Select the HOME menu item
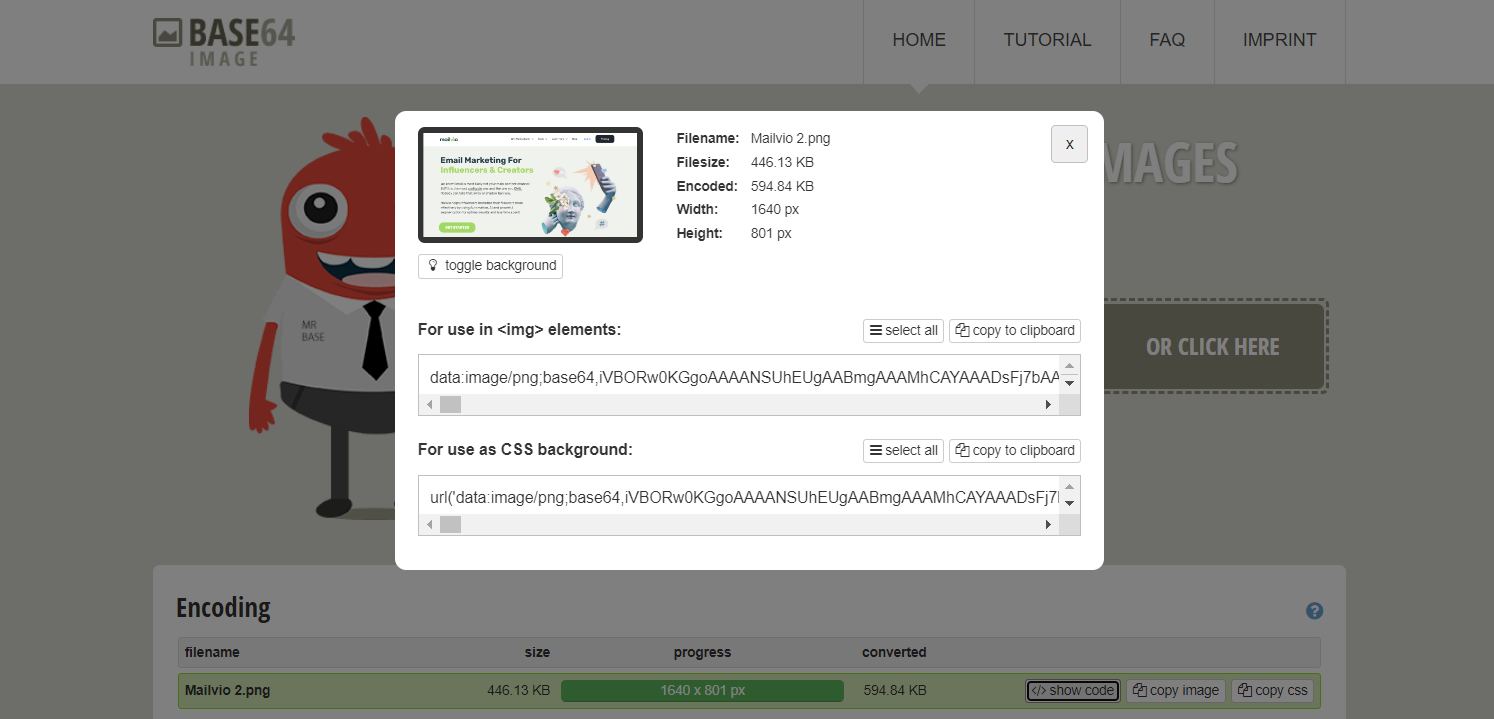Viewport: 1494px width, 719px height. tap(918, 40)
